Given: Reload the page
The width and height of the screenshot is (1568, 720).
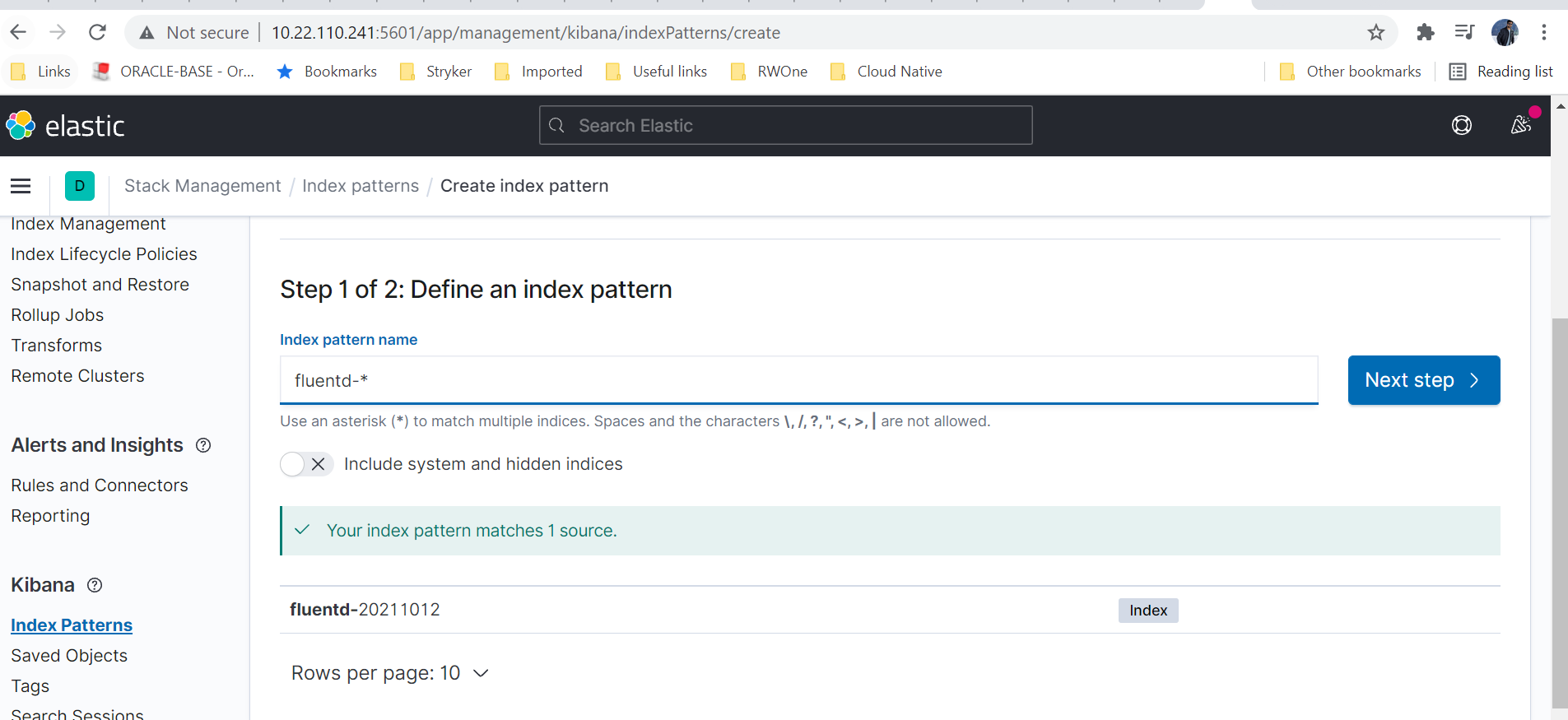Looking at the screenshot, I should tap(97, 32).
